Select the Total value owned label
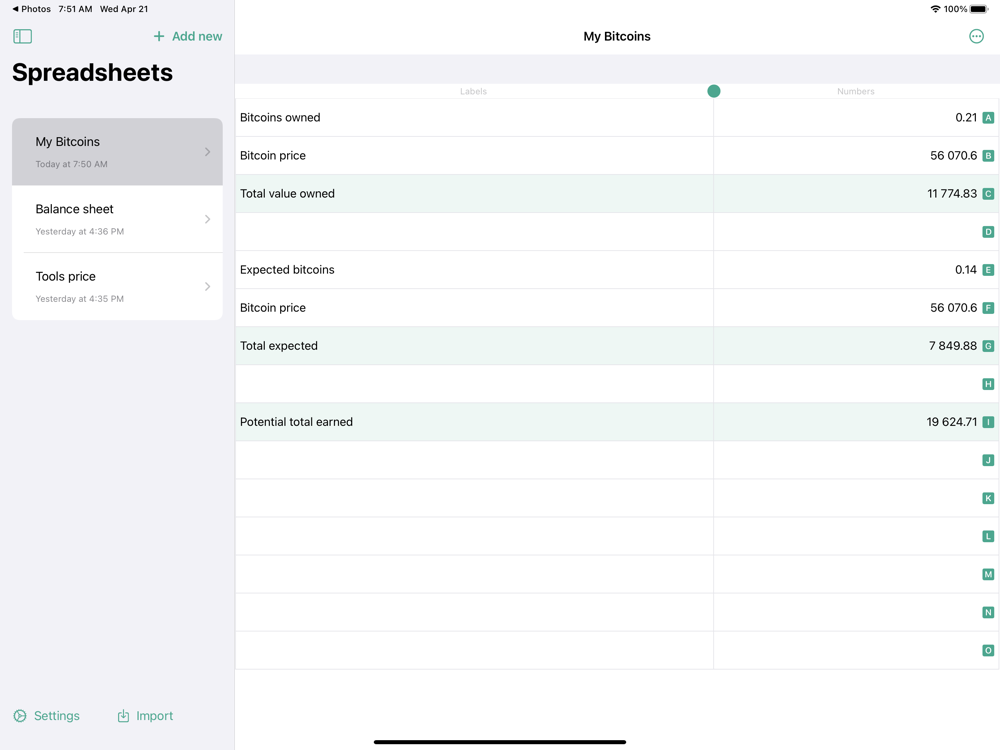The image size is (1000, 750). pos(474,194)
